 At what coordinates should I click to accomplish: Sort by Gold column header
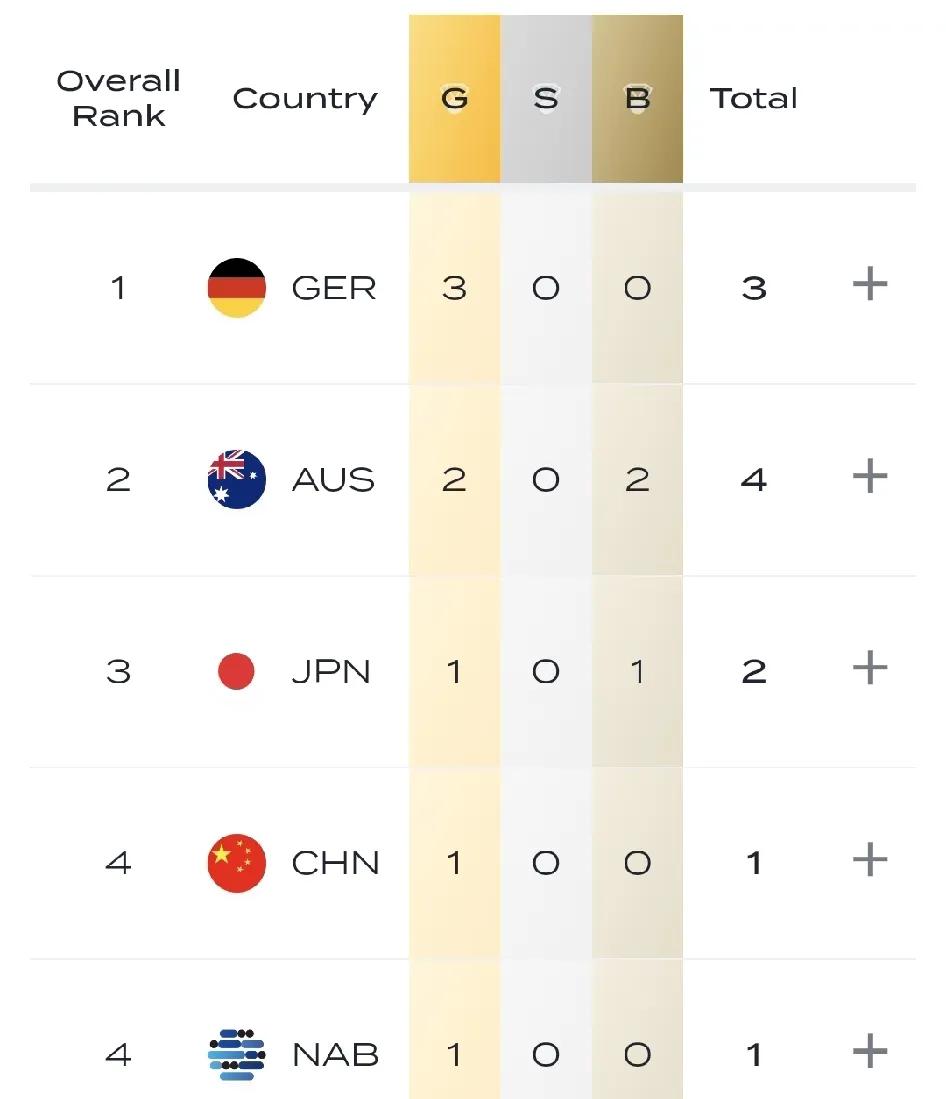click(x=455, y=99)
